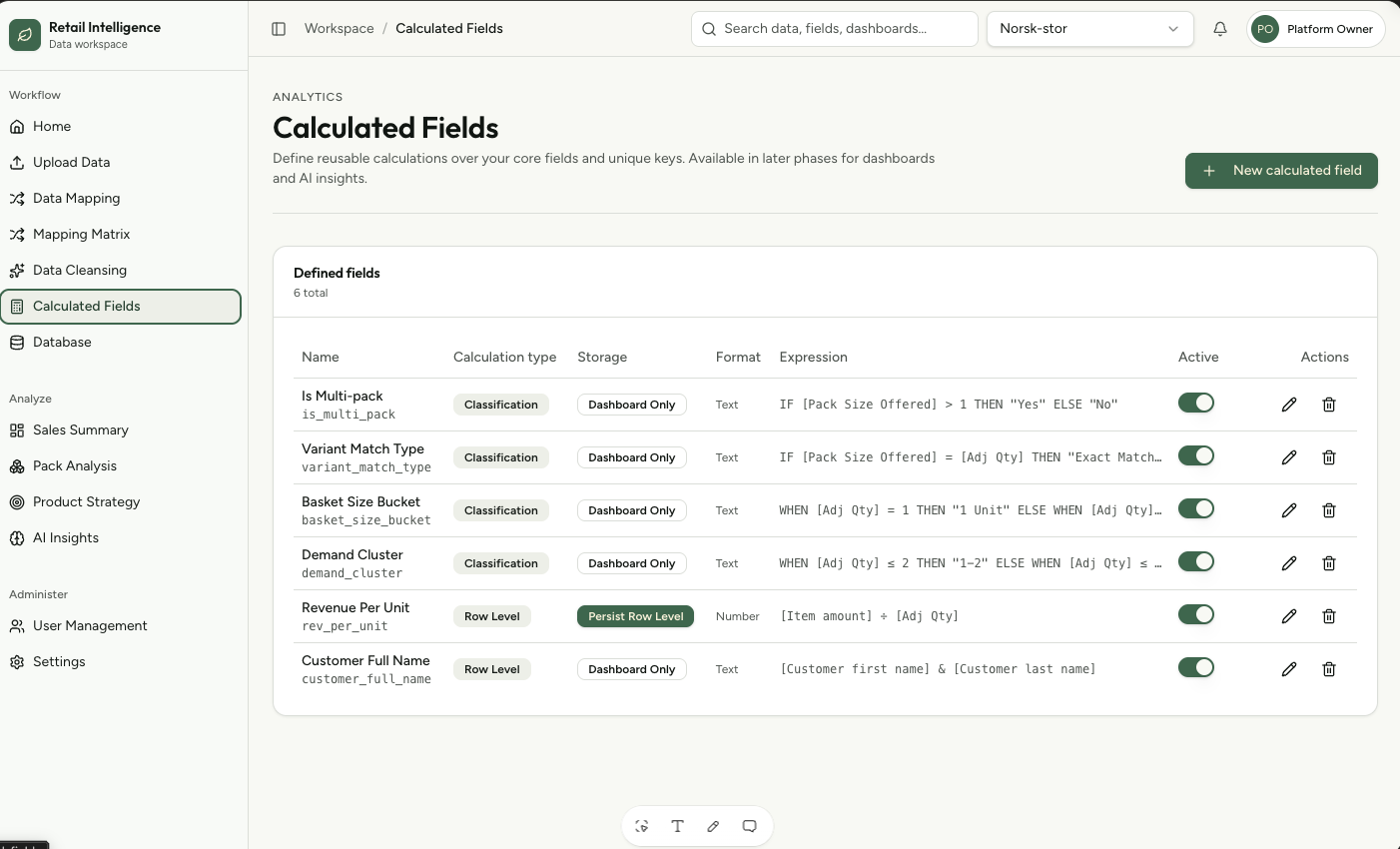Screen dimensions: 1400x849
Task: Open Upload Data page
Action: (x=122, y=163)
